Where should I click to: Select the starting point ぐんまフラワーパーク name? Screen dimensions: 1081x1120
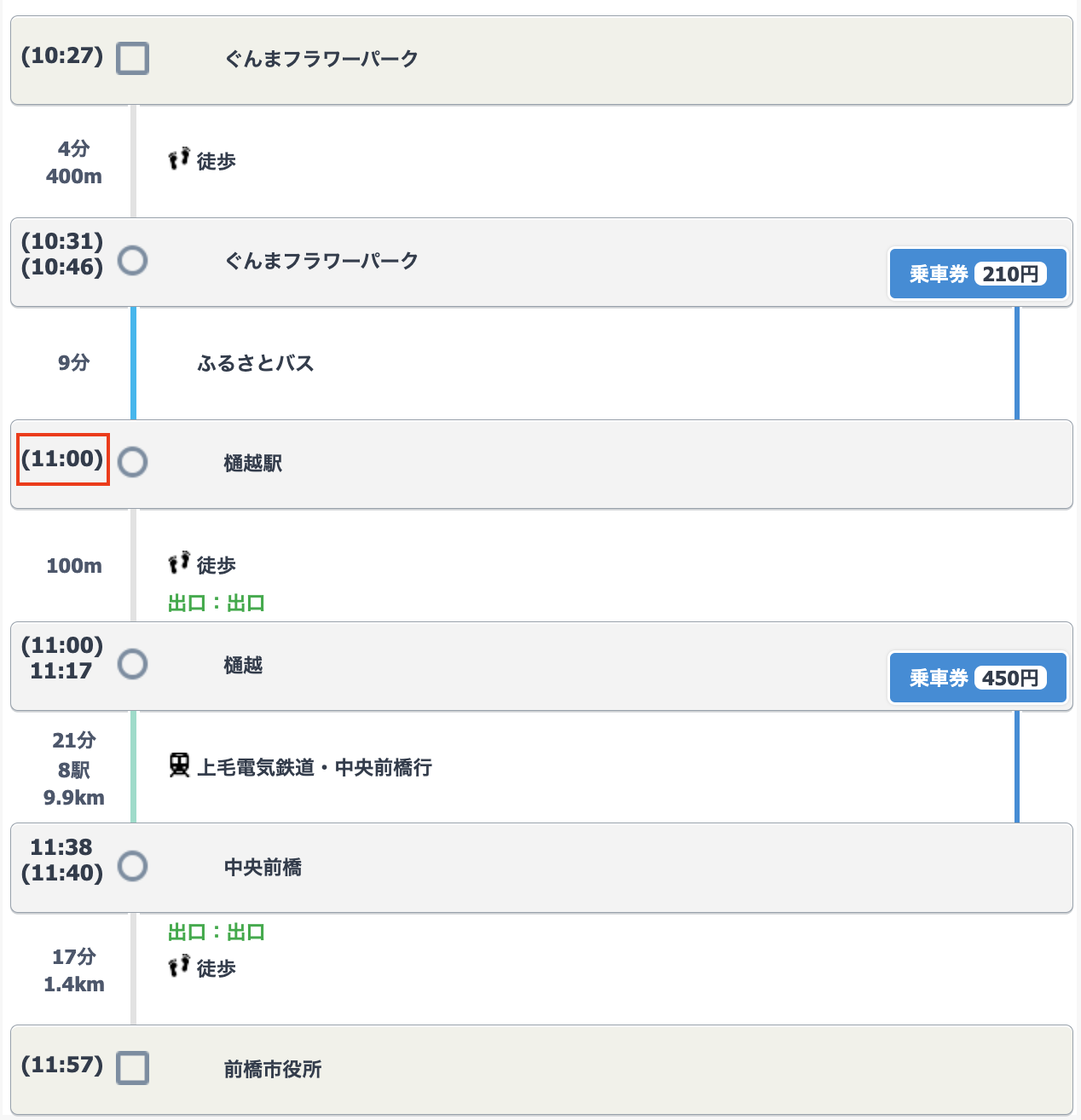coord(321,59)
